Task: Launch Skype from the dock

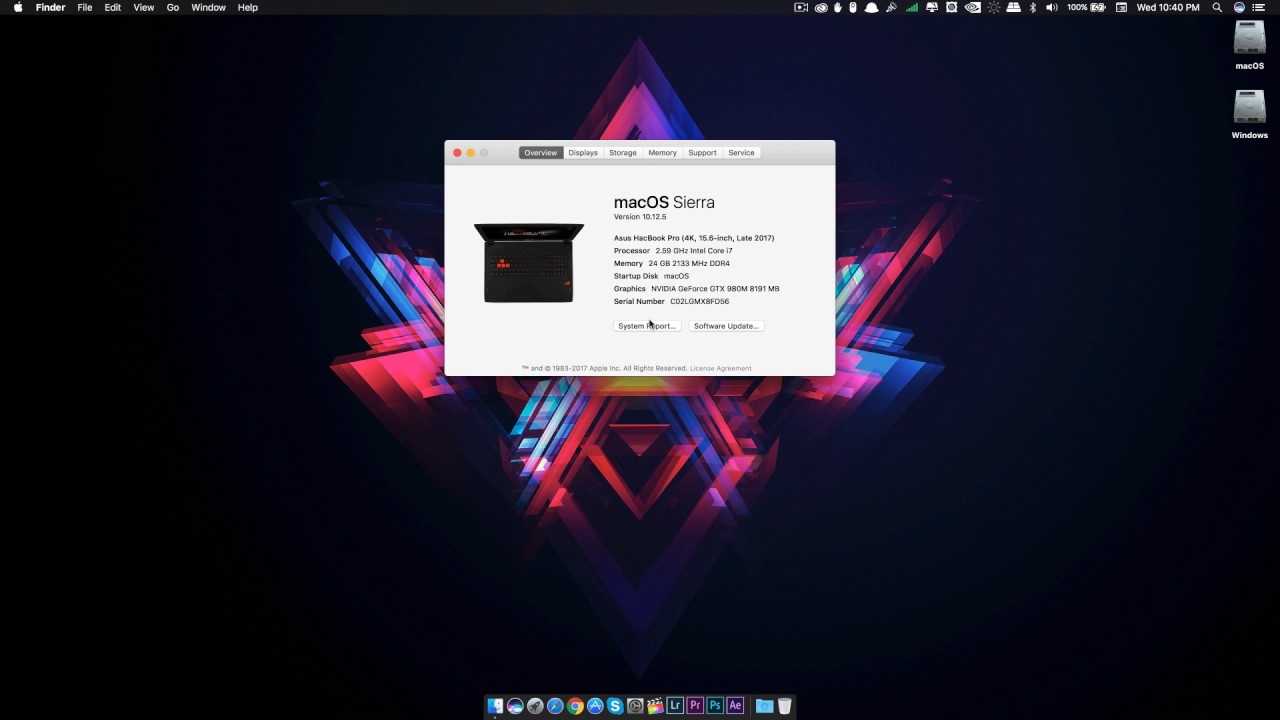Action: (615, 706)
